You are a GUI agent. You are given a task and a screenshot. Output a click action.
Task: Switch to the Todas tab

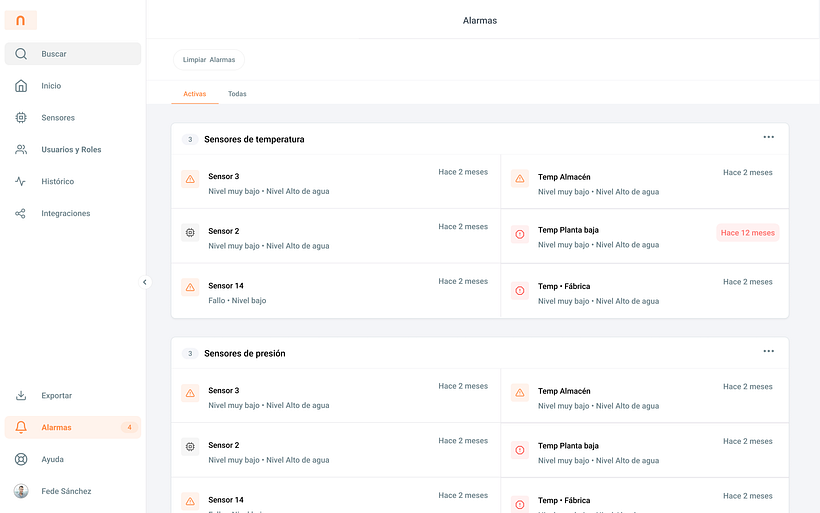click(237, 94)
